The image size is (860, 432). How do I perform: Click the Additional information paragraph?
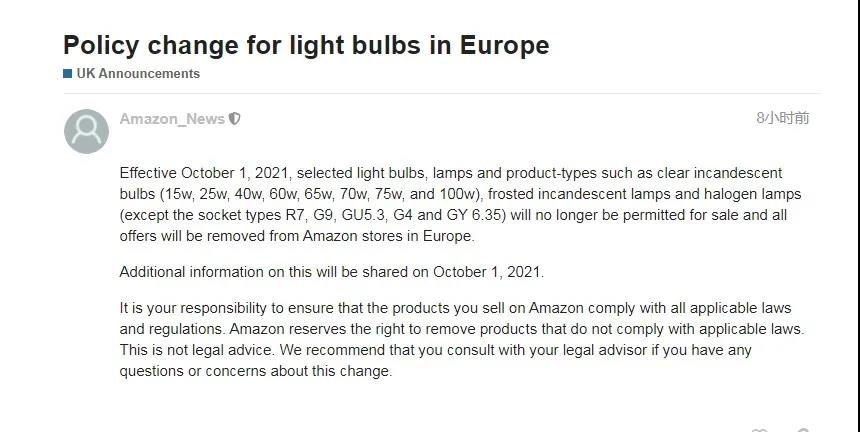tap(331, 272)
